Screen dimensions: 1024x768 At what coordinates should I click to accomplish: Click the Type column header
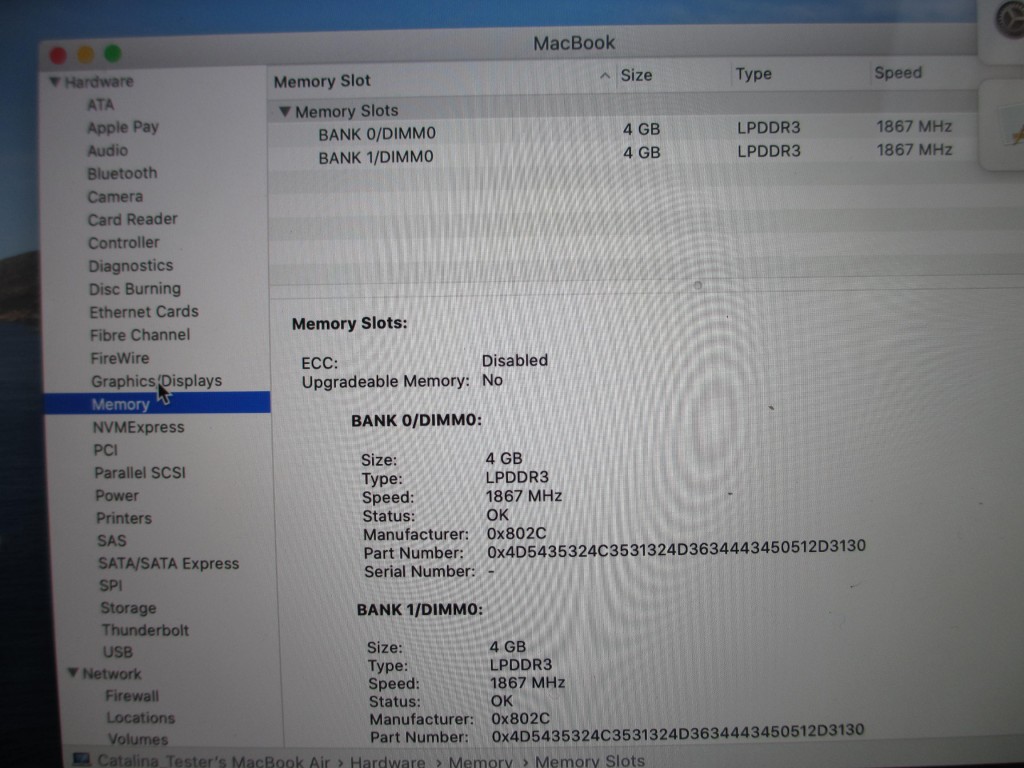pyautogui.click(x=754, y=74)
